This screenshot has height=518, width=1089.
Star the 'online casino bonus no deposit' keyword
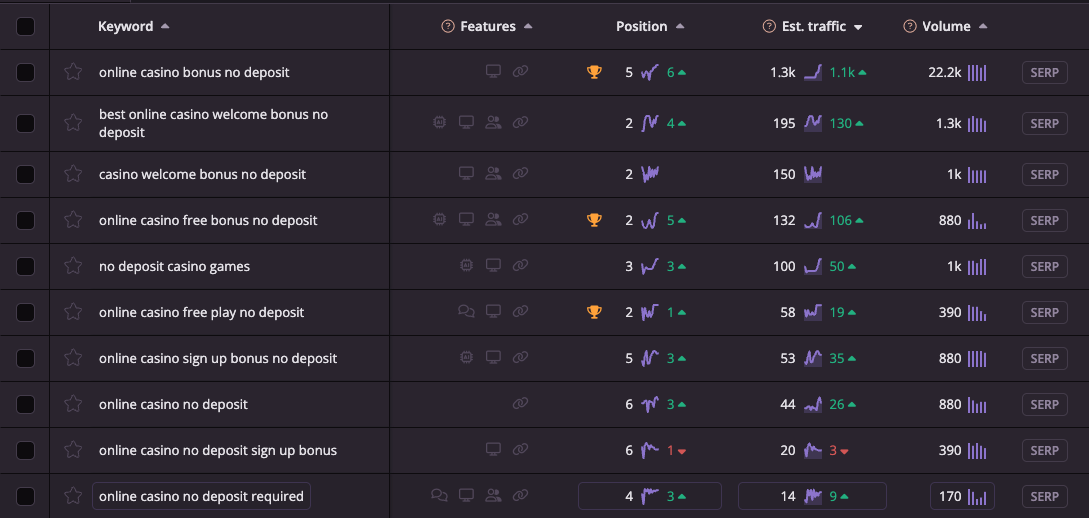tap(73, 72)
